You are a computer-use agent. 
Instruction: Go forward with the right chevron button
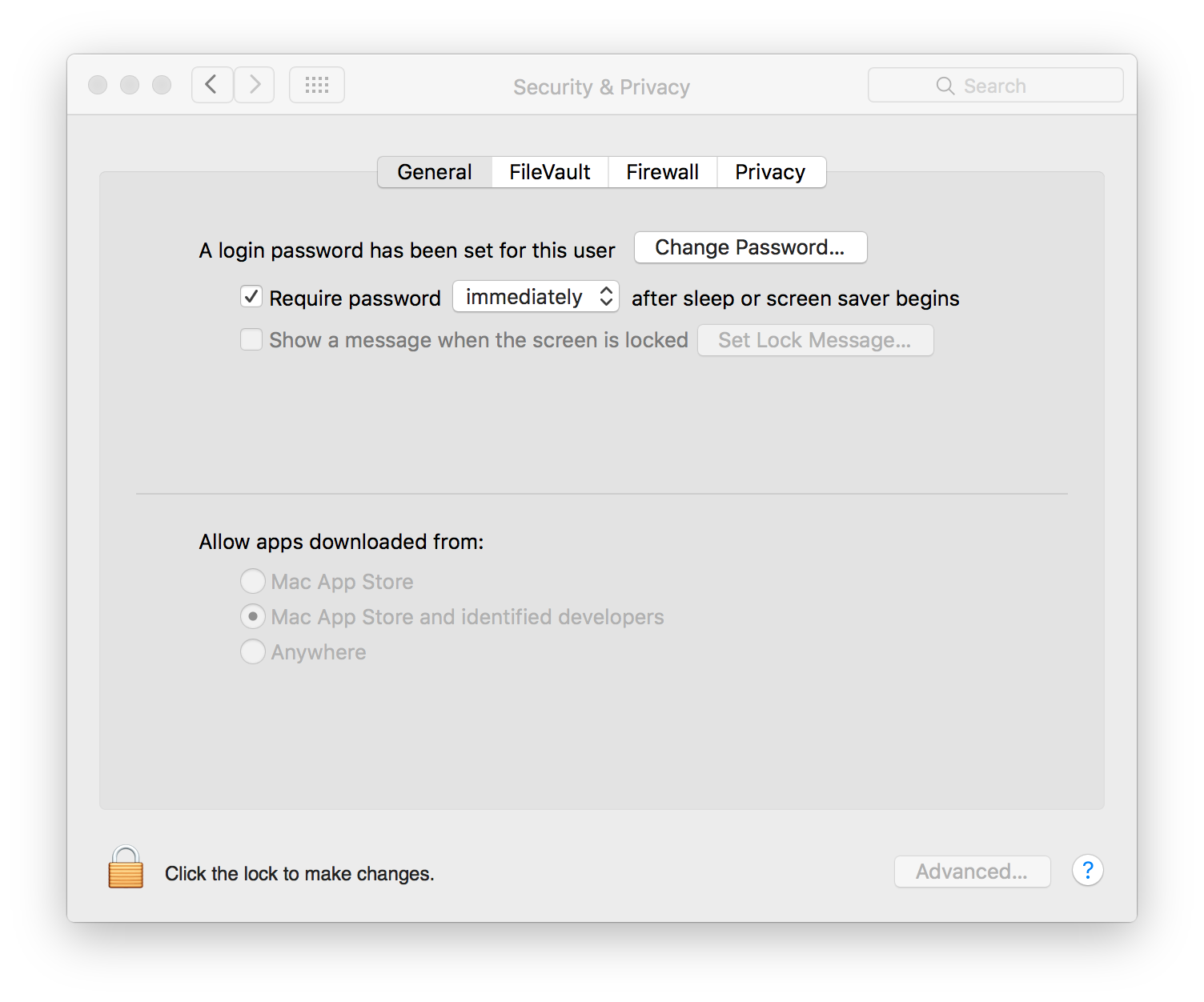[255, 85]
